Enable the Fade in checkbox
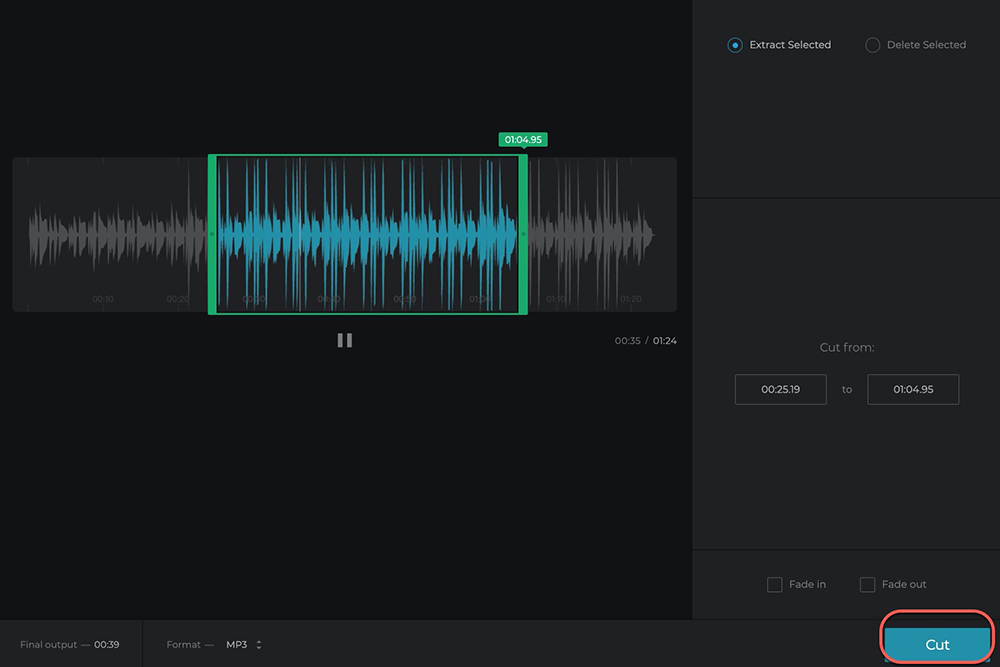 pyautogui.click(x=774, y=584)
